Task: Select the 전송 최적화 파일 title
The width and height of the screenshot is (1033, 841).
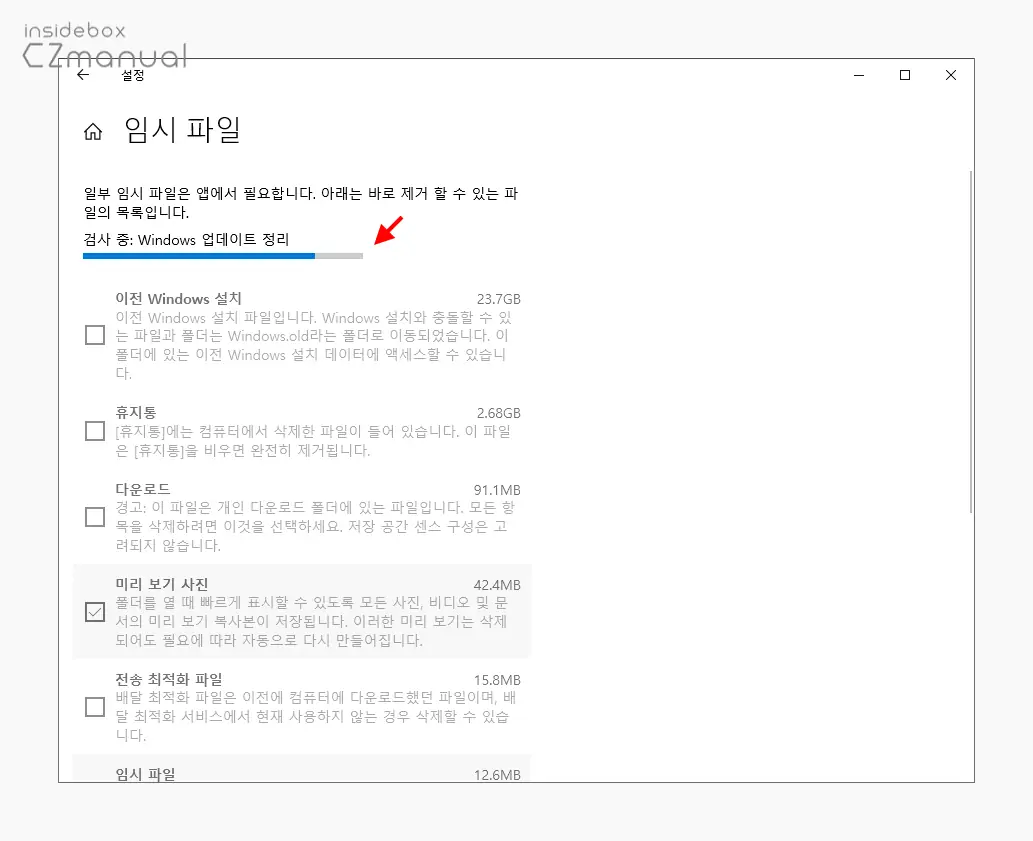Action: coord(169,678)
